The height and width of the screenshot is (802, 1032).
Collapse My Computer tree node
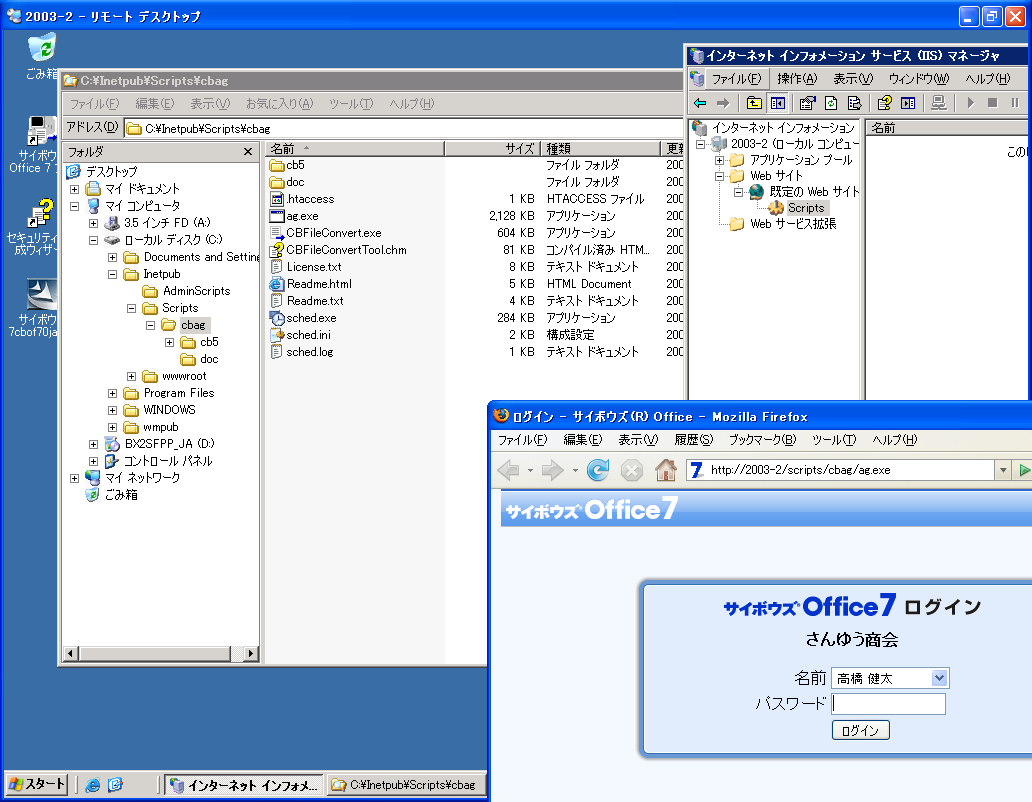pos(74,206)
